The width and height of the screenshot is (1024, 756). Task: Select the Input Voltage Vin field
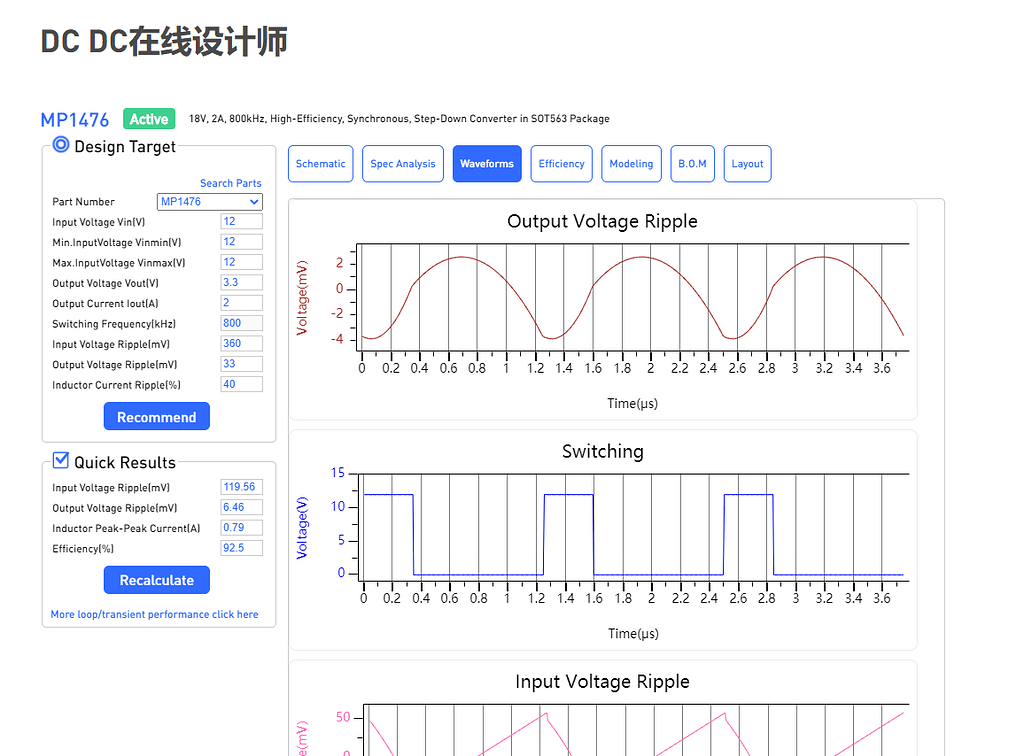pyautogui.click(x=241, y=221)
